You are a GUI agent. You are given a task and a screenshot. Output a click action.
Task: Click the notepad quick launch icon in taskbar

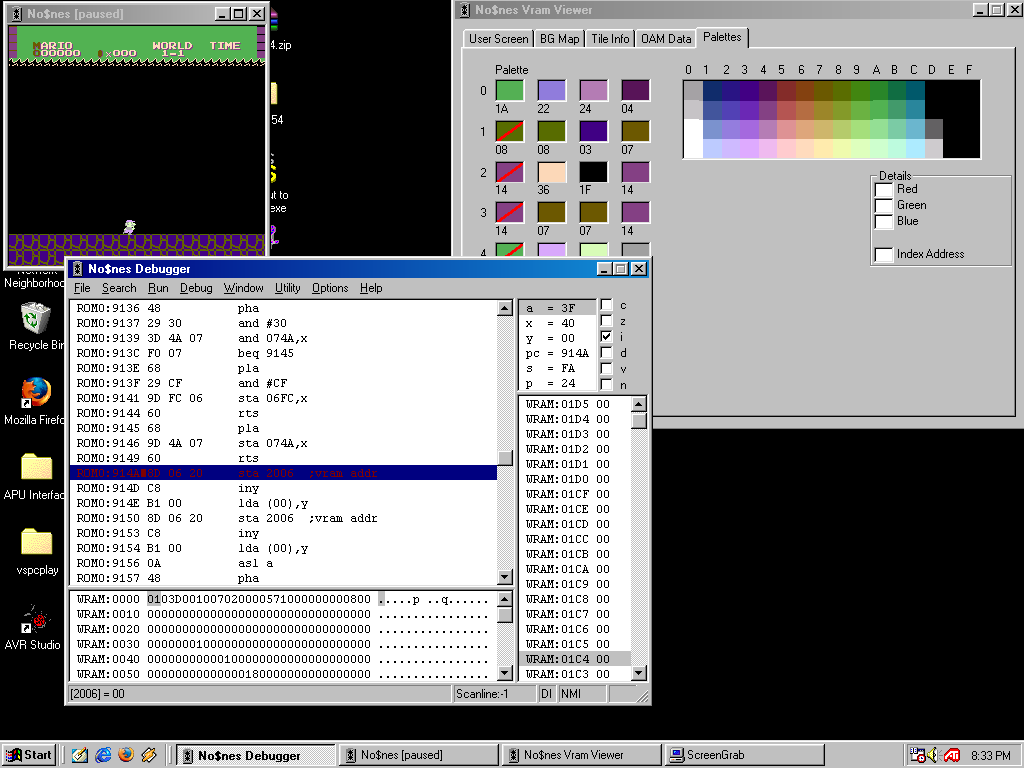click(x=80, y=755)
